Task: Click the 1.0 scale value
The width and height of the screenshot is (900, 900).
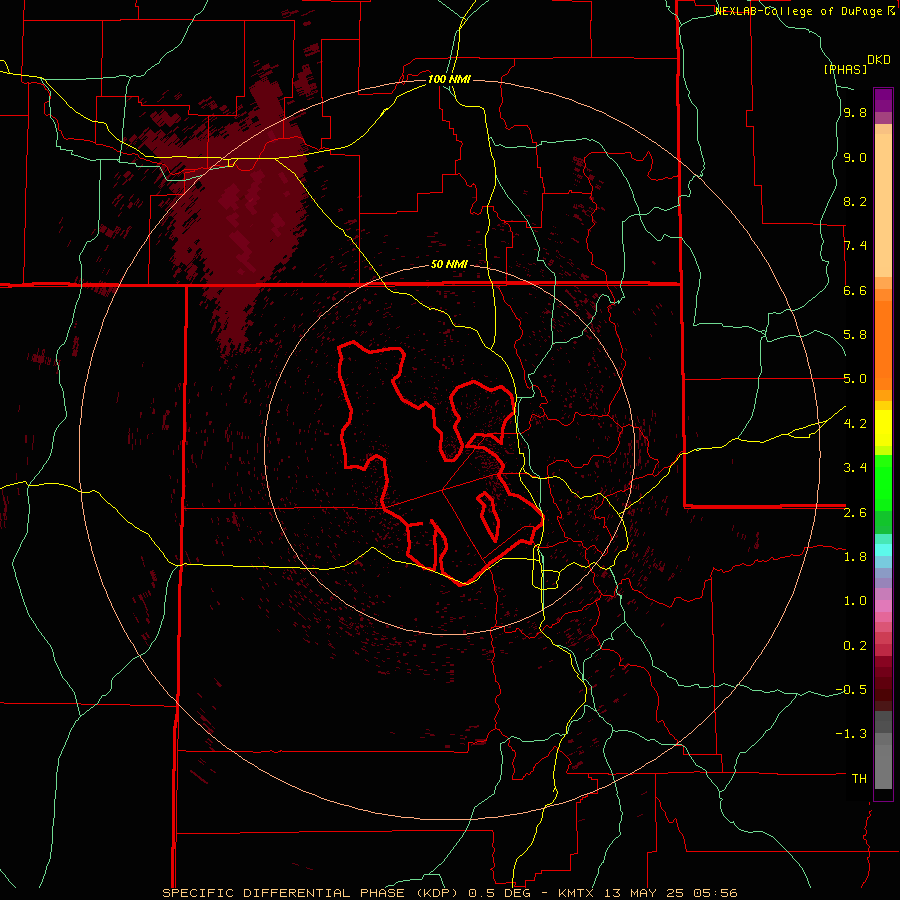Action: 855,600
